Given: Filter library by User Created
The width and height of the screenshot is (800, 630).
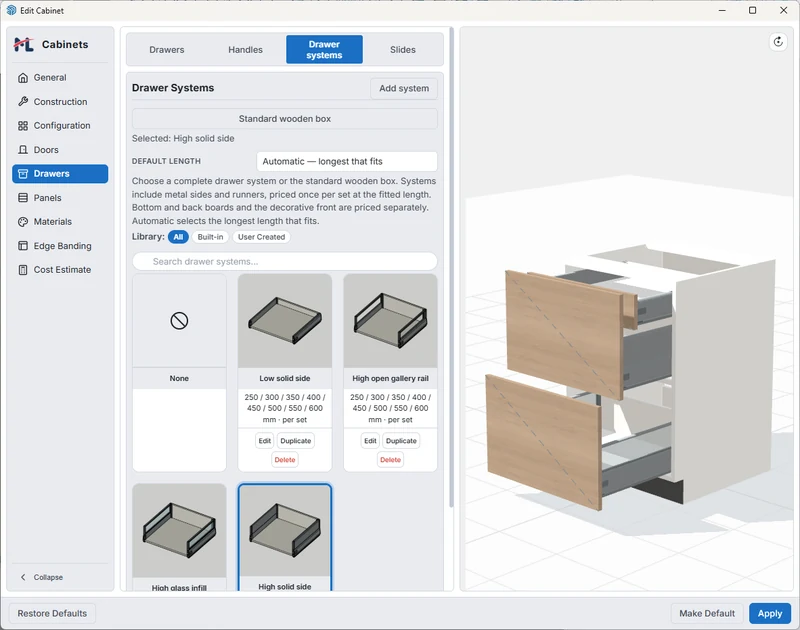Looking at the screenshot, I should tap(261, 237).
